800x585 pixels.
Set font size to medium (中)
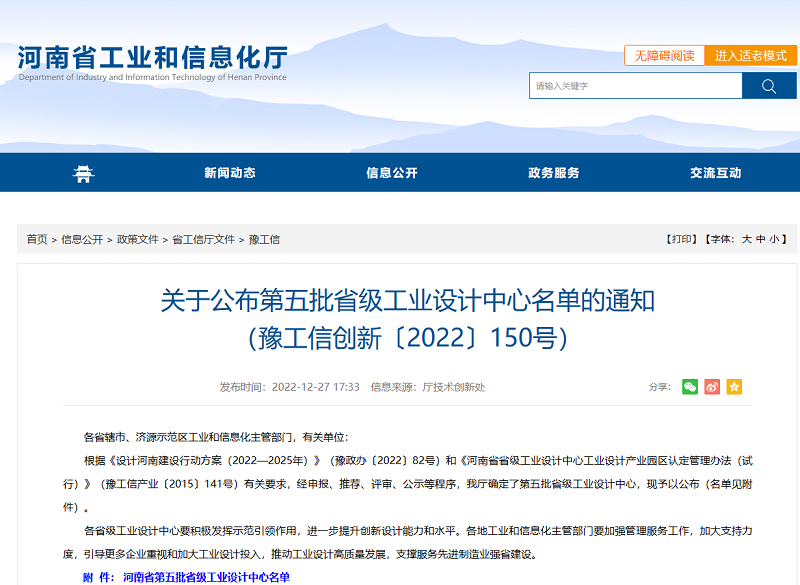760,239
